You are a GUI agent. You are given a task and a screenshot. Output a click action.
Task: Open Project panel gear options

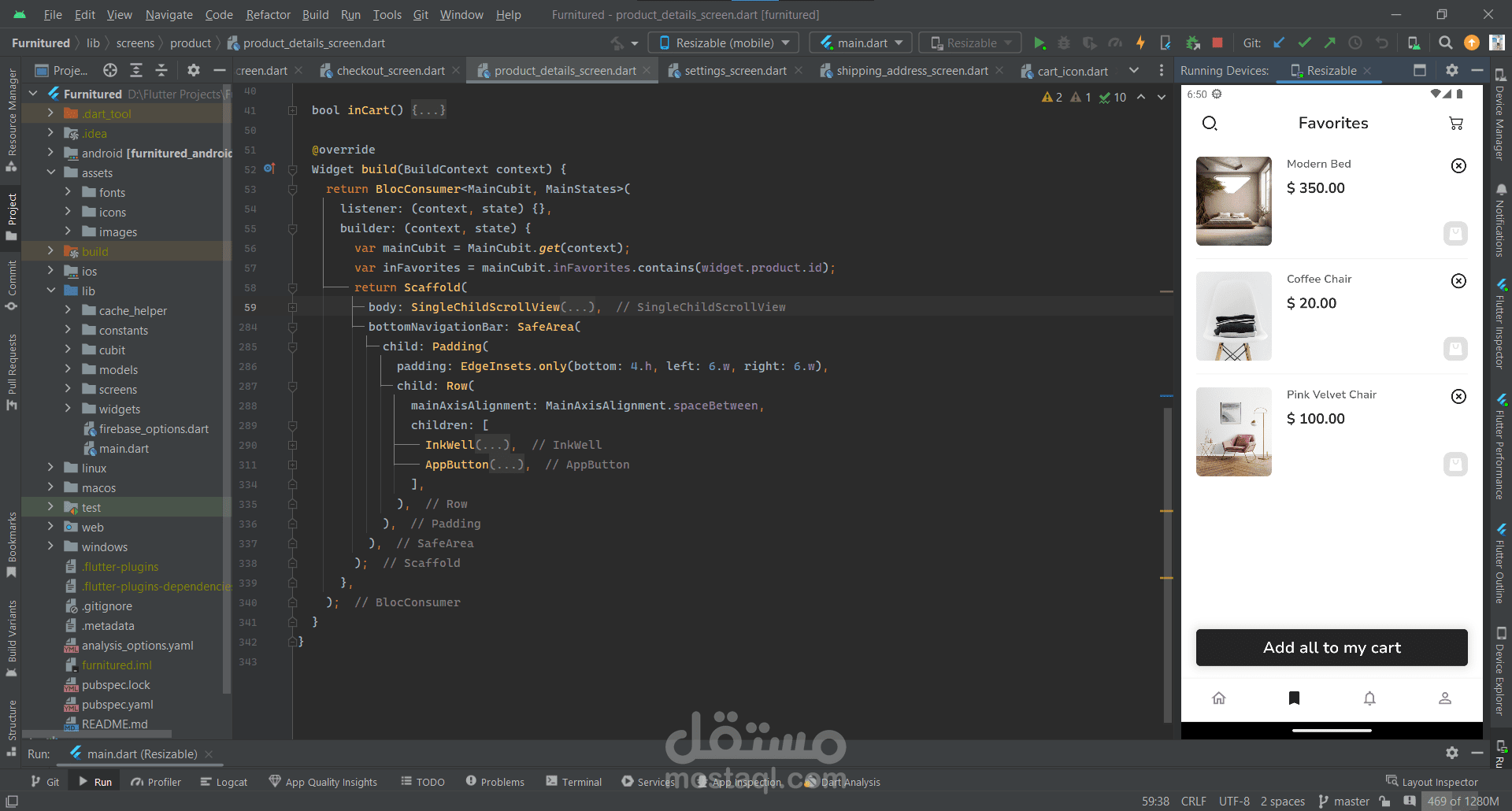194,71
